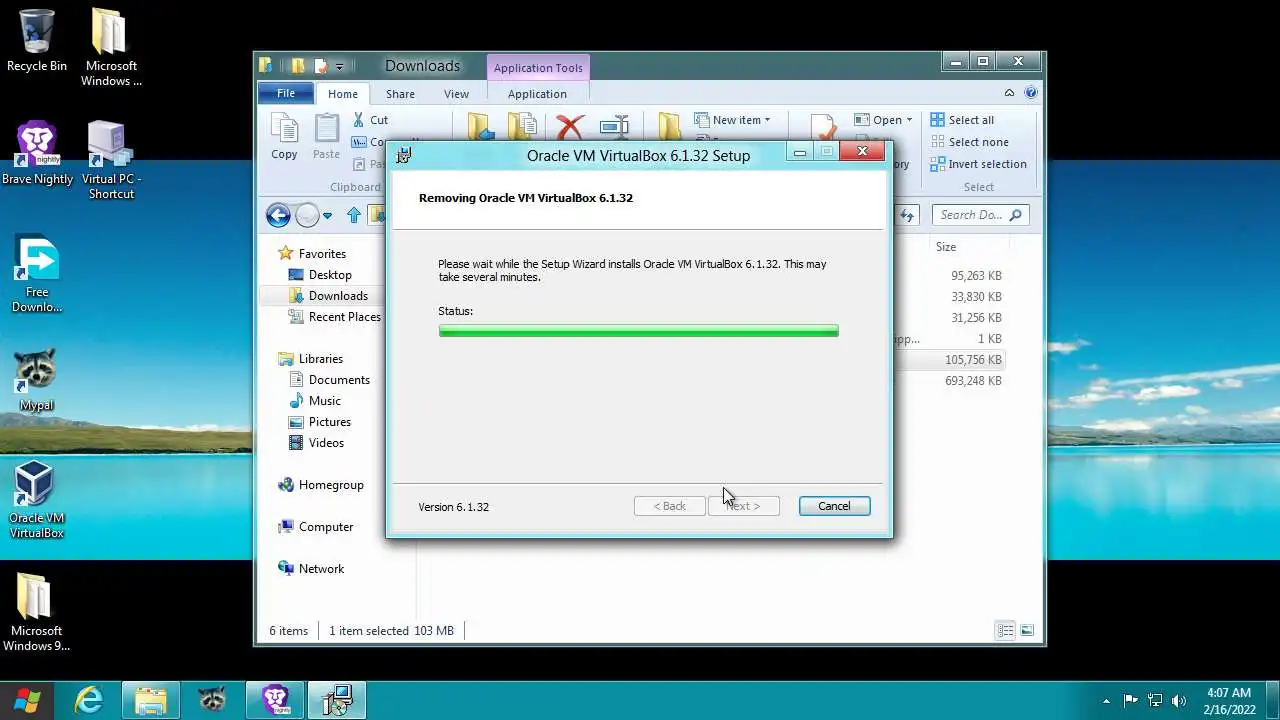Launch Free Download Manager desktop icon

(x=37, y=274)
